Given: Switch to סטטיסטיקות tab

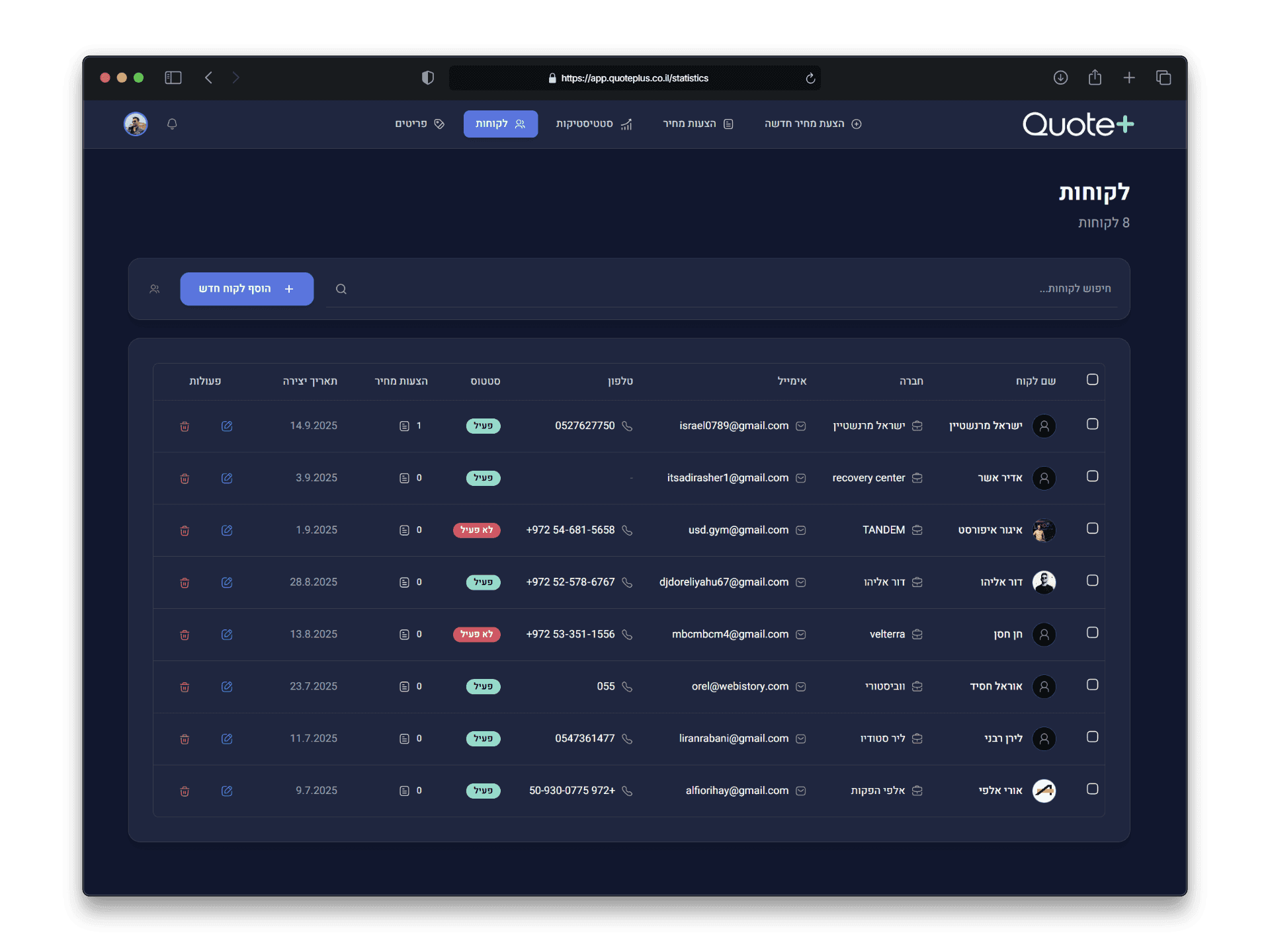Looking at the screenshot, I should click(594, 124).
